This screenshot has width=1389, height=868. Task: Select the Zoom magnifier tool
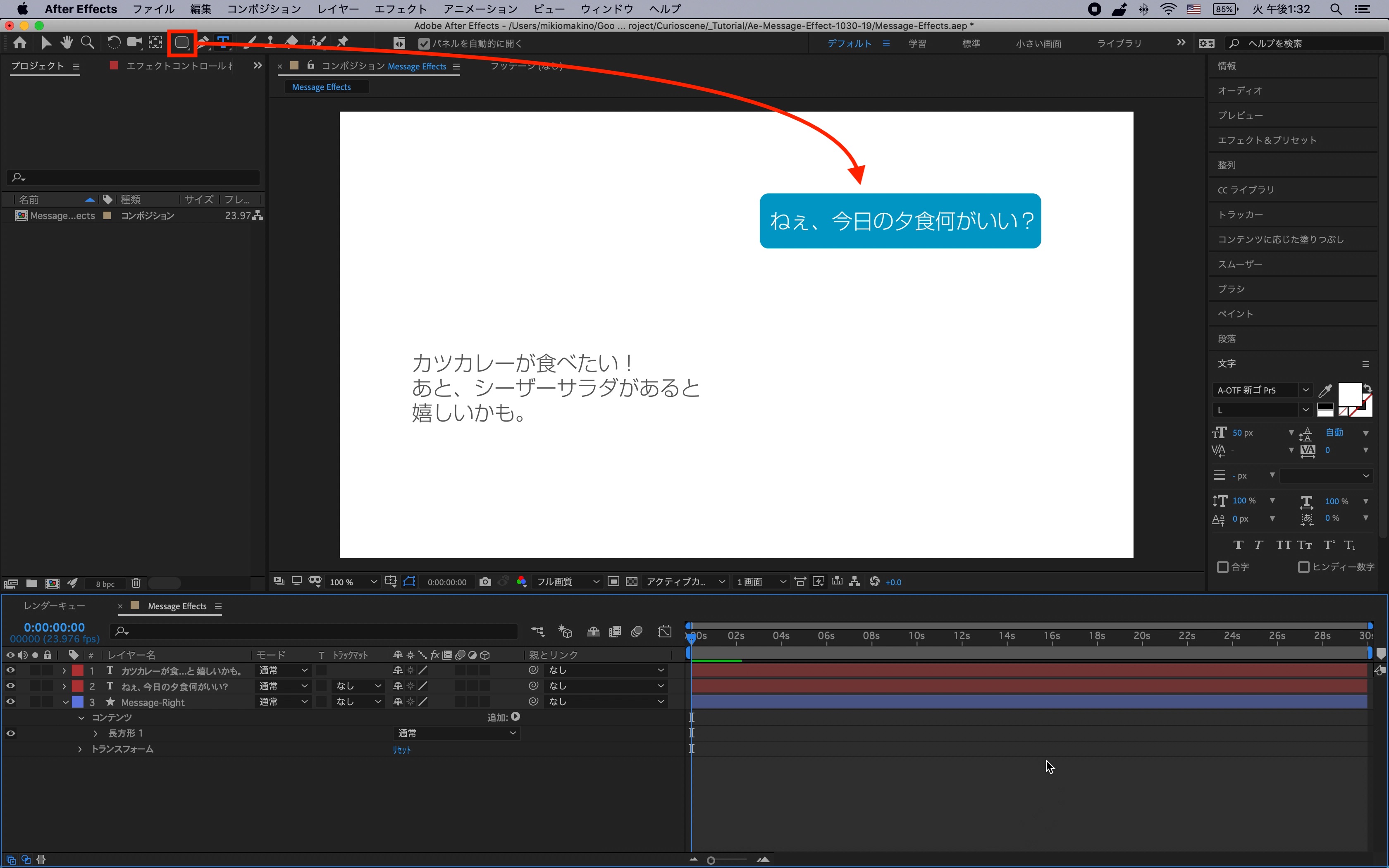pyautogui.click(x=87, y=43)
